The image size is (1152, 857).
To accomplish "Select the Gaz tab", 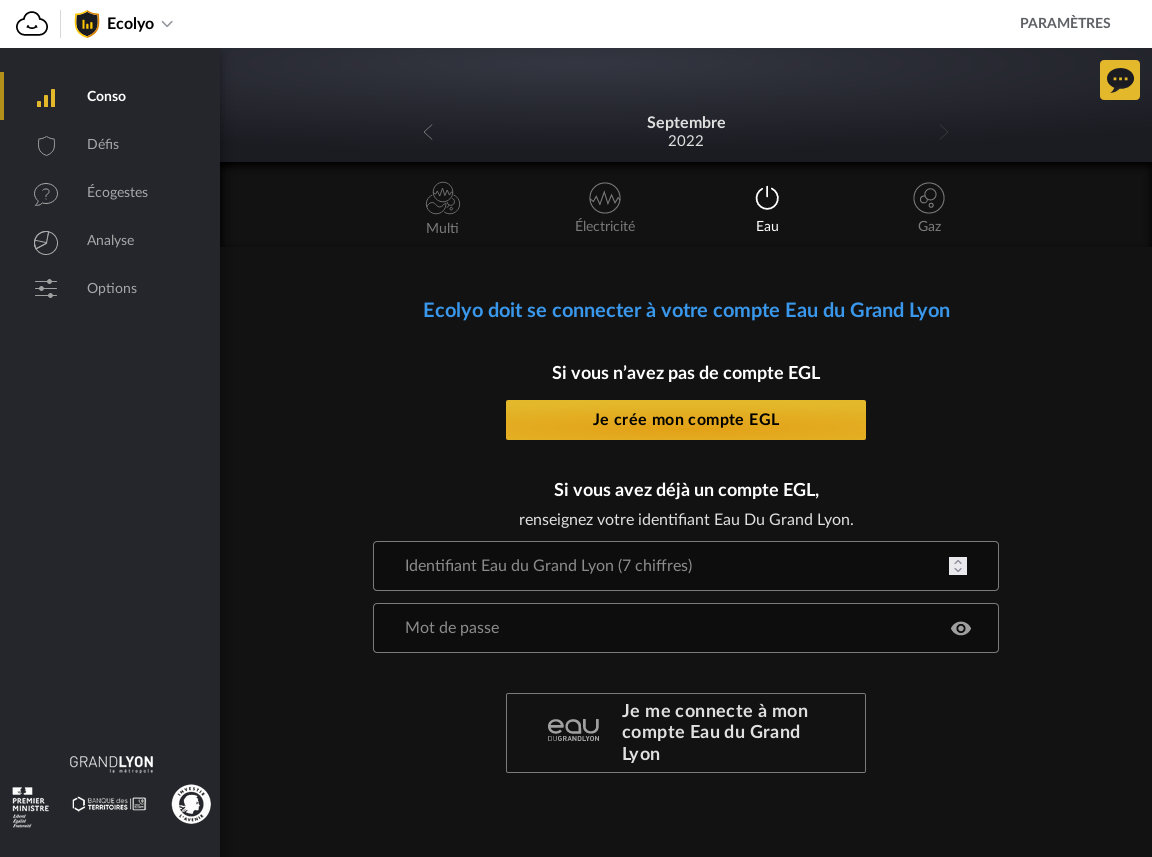I will coord(929,209).
